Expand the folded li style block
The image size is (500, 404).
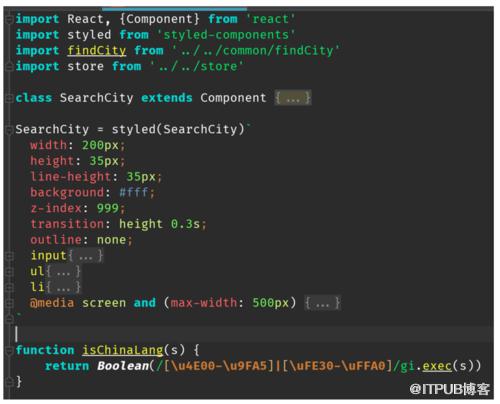point(64,287)
